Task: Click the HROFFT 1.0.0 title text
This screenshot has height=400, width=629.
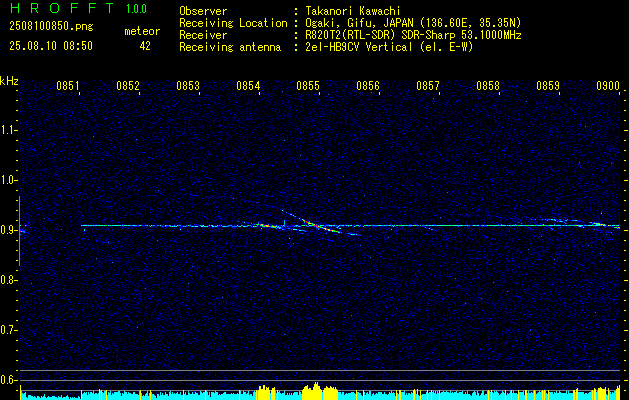Action: point(79,8)
